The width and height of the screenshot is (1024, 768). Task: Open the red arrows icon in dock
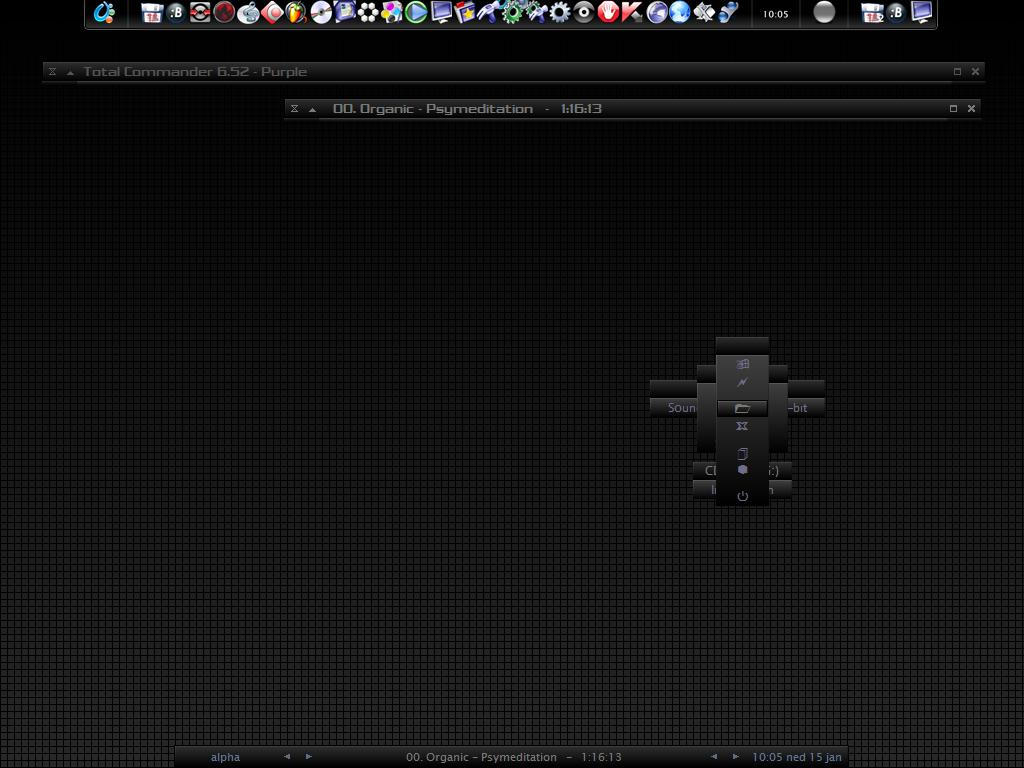pos(200,12)
